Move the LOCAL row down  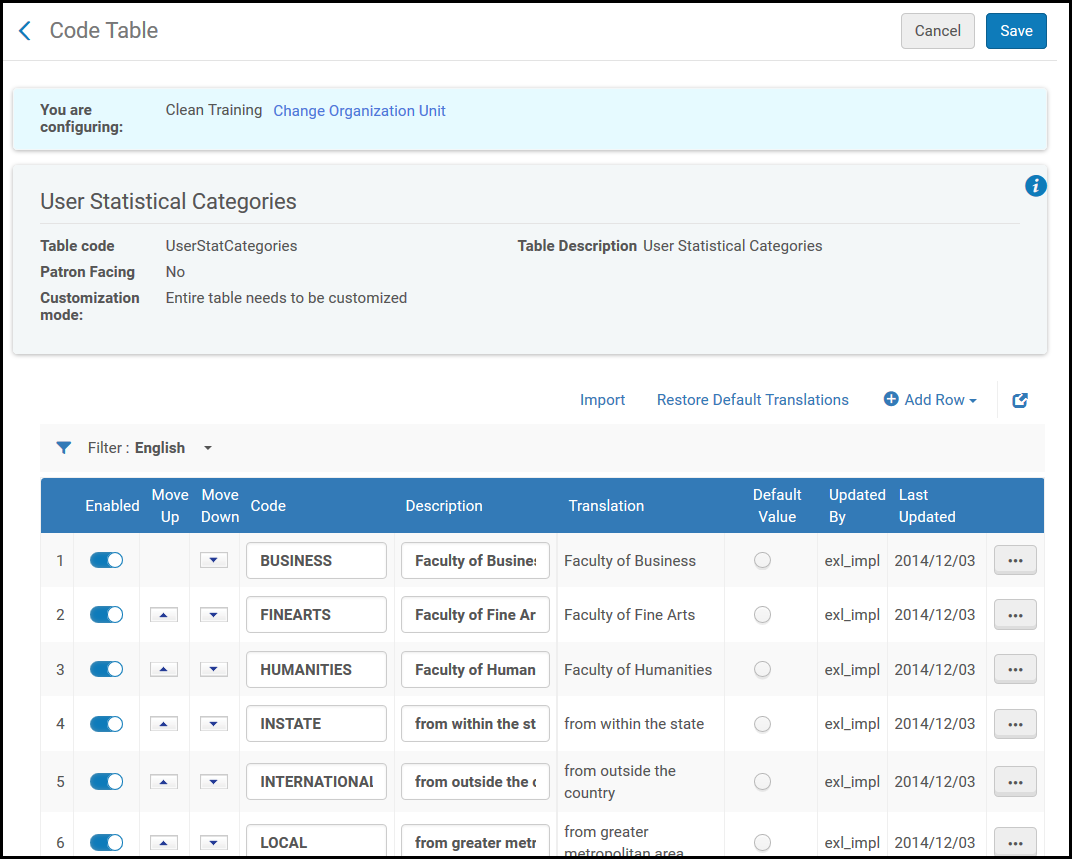[214, 843]
